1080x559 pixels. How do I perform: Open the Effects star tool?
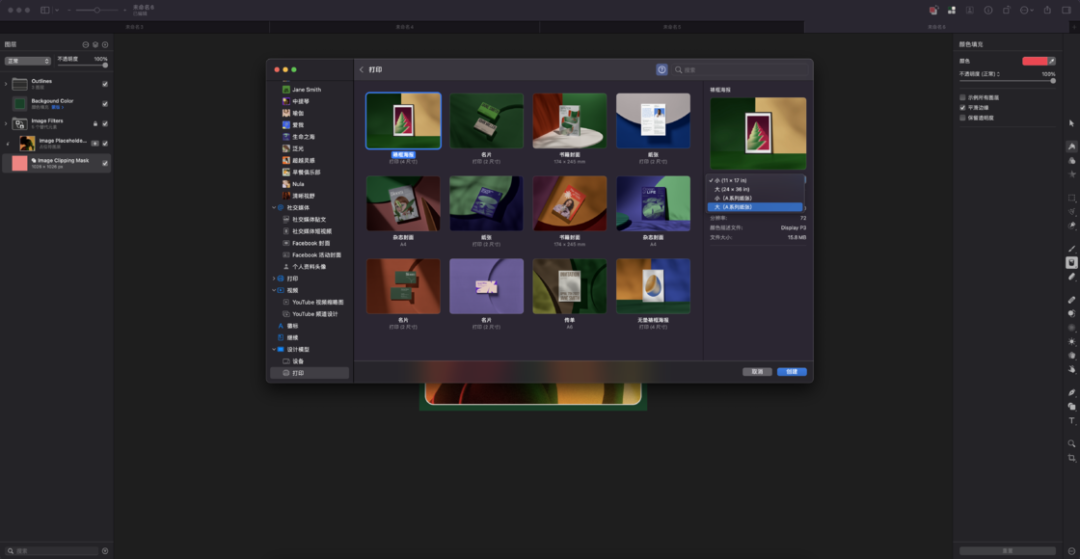[x=1071, y=174]
